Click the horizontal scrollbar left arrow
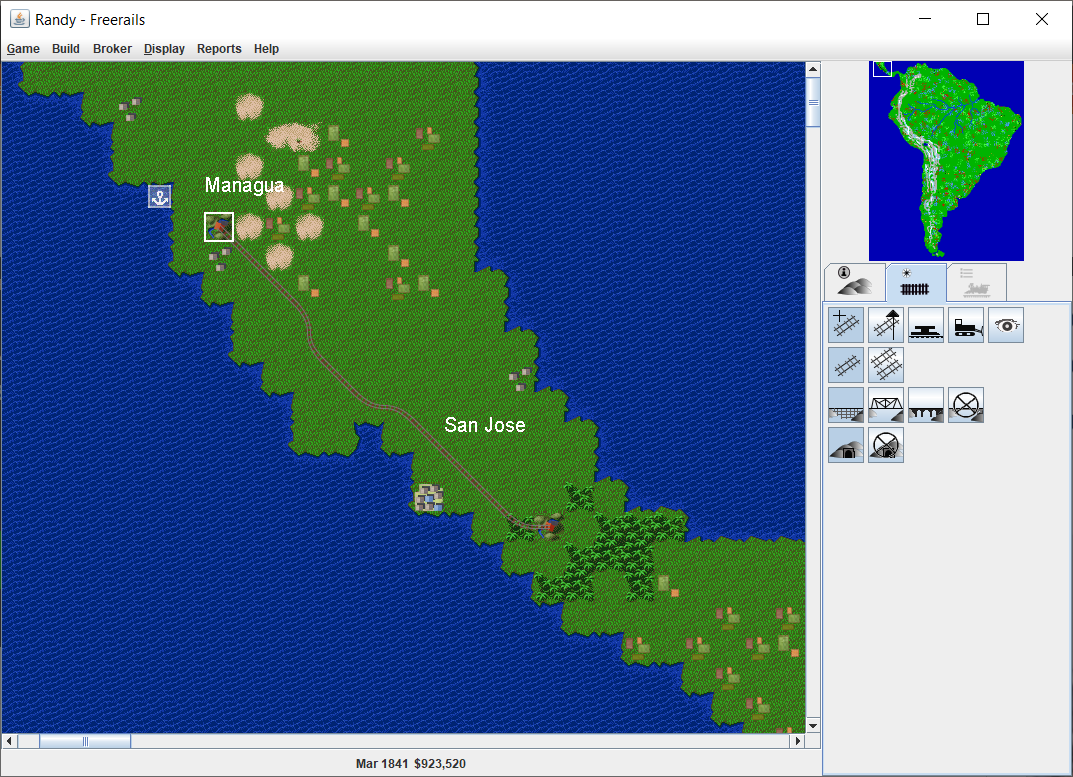 [x=10, y=741]
